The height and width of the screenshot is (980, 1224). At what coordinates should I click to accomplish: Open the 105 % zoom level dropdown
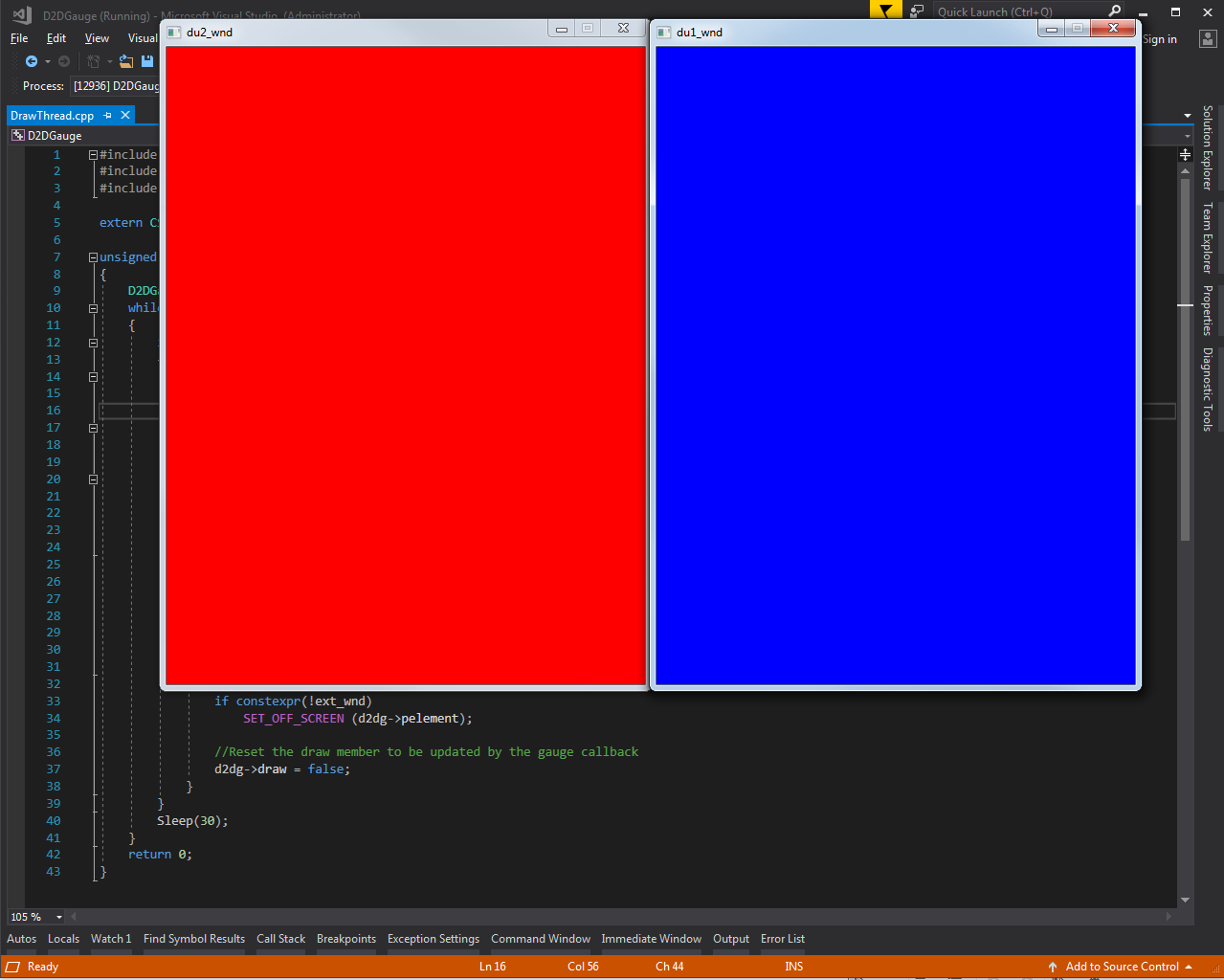pyautogui.click(x=59, y=917)
